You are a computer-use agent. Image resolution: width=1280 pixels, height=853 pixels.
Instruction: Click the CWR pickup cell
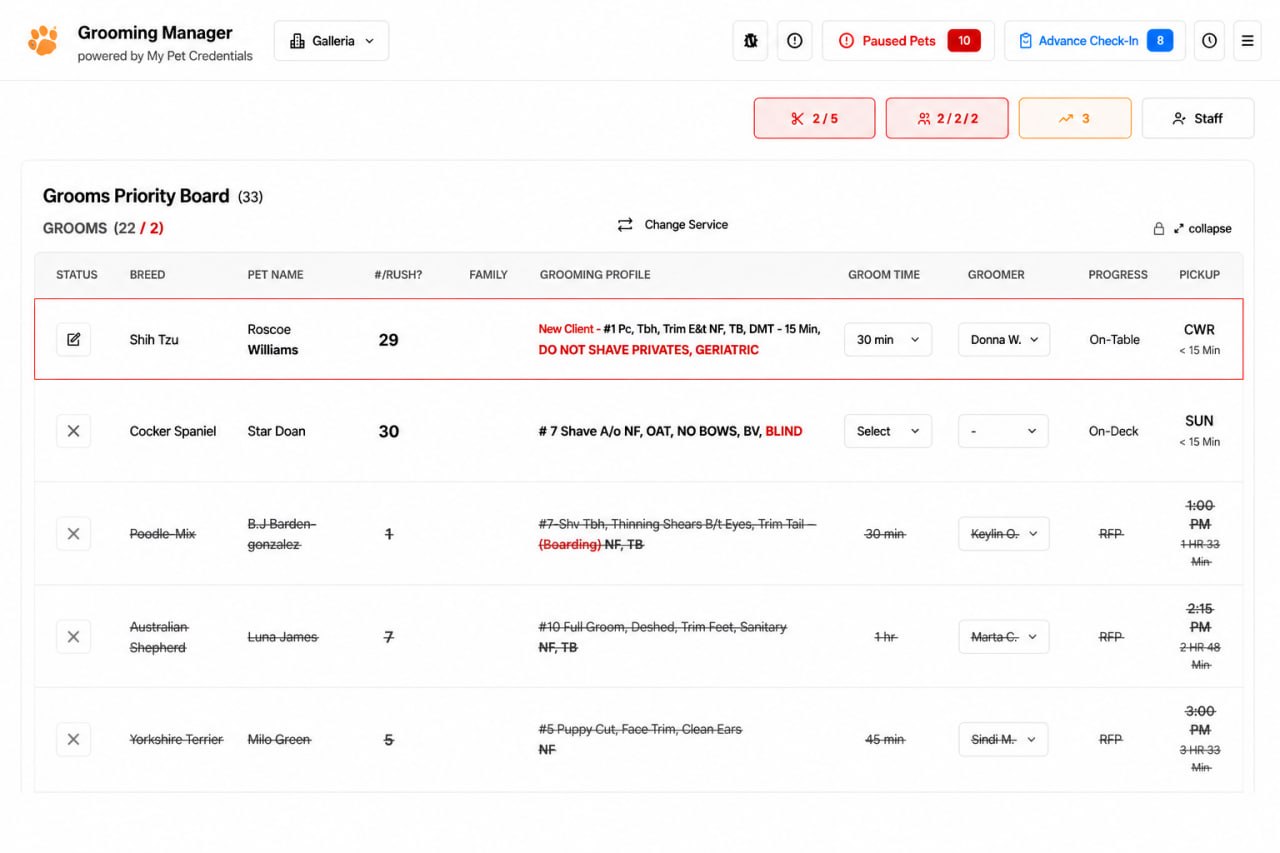[x=1199, y=339]
